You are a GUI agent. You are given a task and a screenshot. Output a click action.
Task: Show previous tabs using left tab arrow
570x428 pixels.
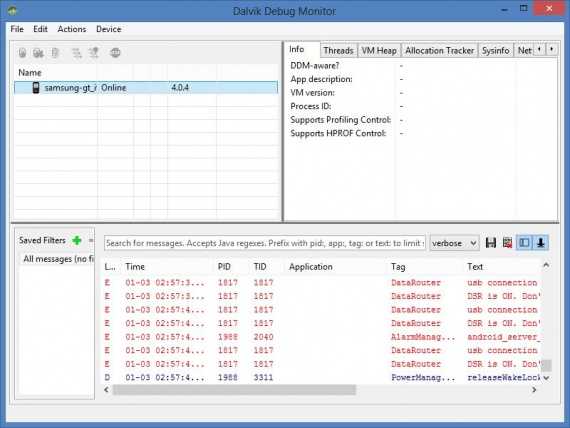pyautogui.click(x=539, y=49)
